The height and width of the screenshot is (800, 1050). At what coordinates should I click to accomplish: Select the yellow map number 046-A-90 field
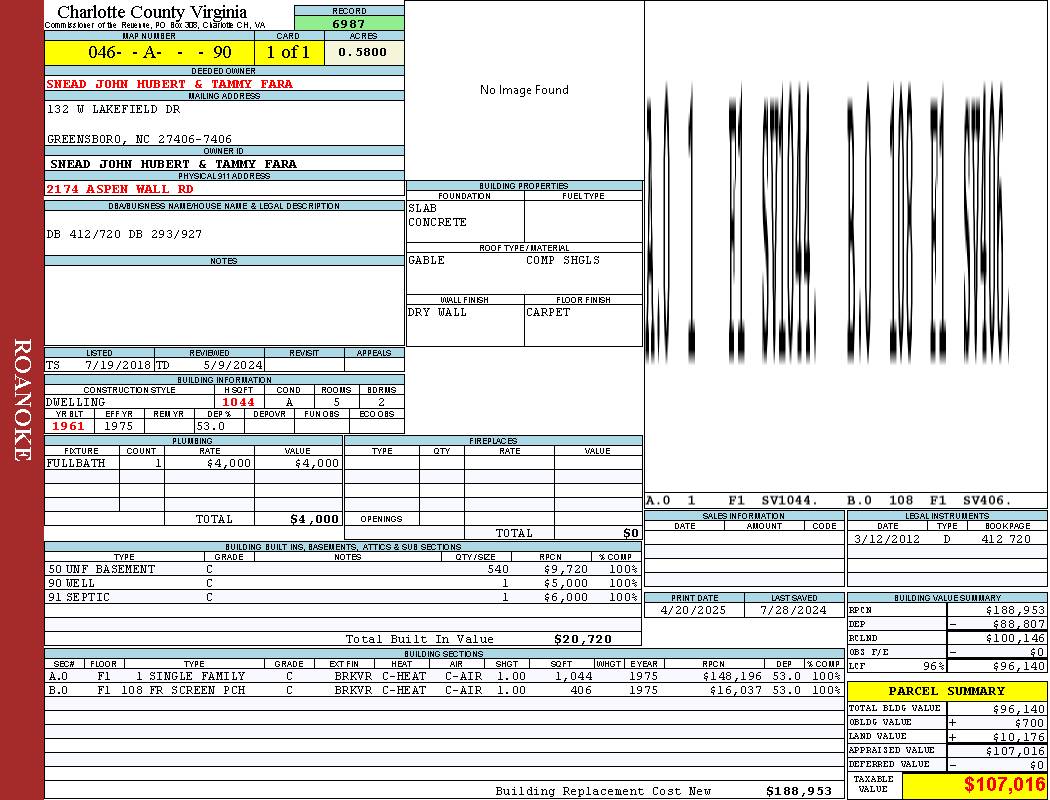149,52
